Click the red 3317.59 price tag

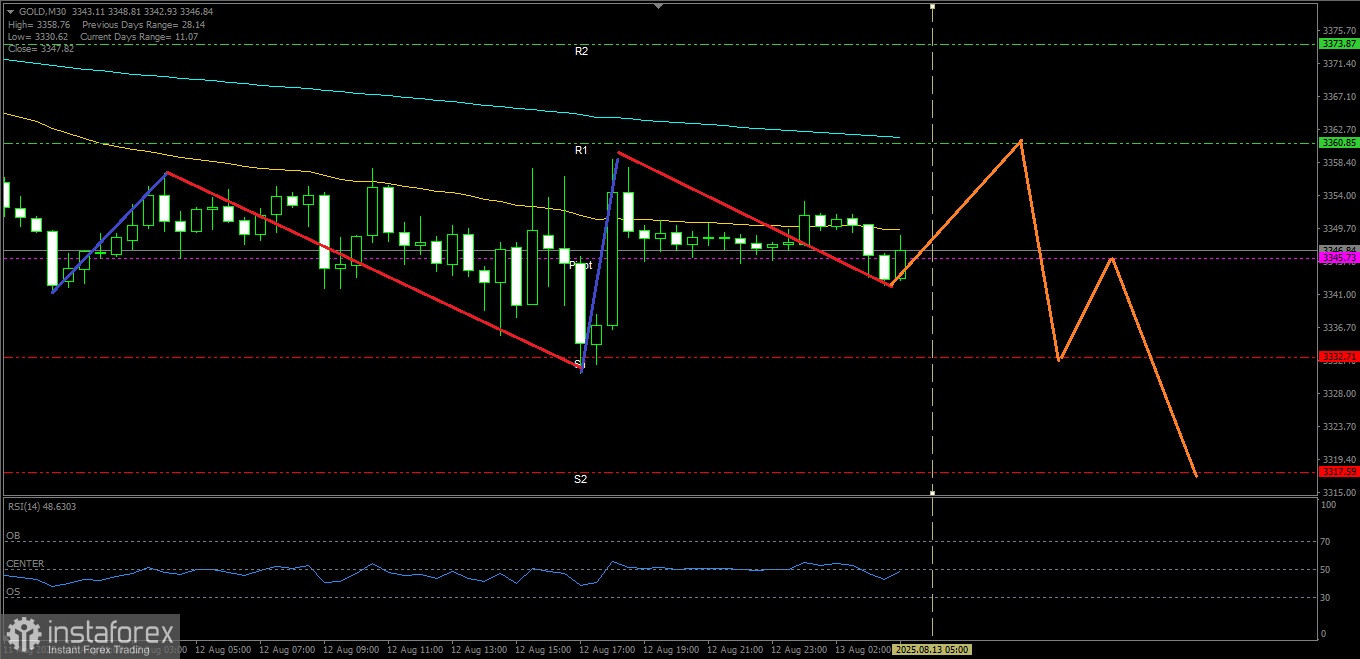[1338, 472]
